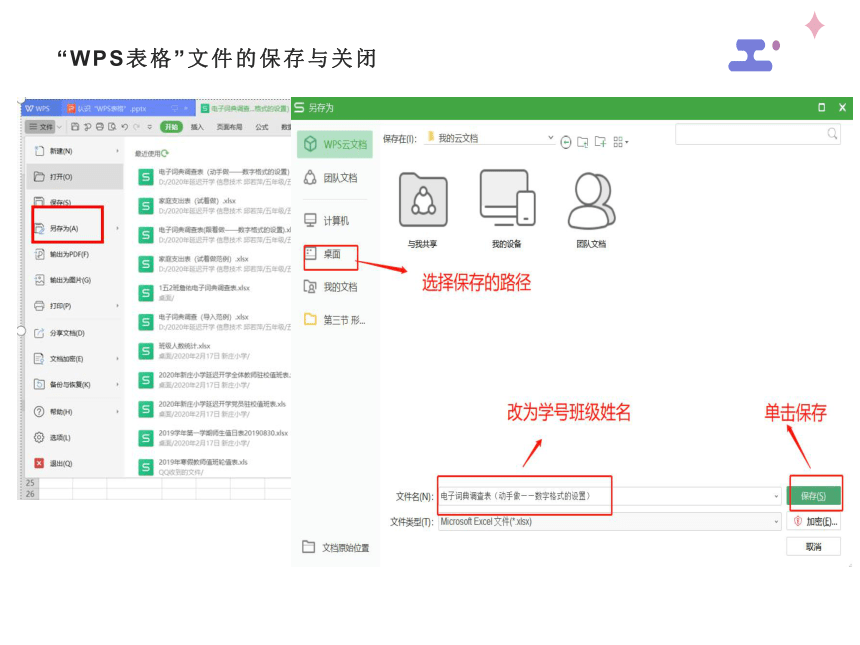860x645 pixels.
Task: Click the search field in Save As dialog
Action: click(x=758, y=134)
